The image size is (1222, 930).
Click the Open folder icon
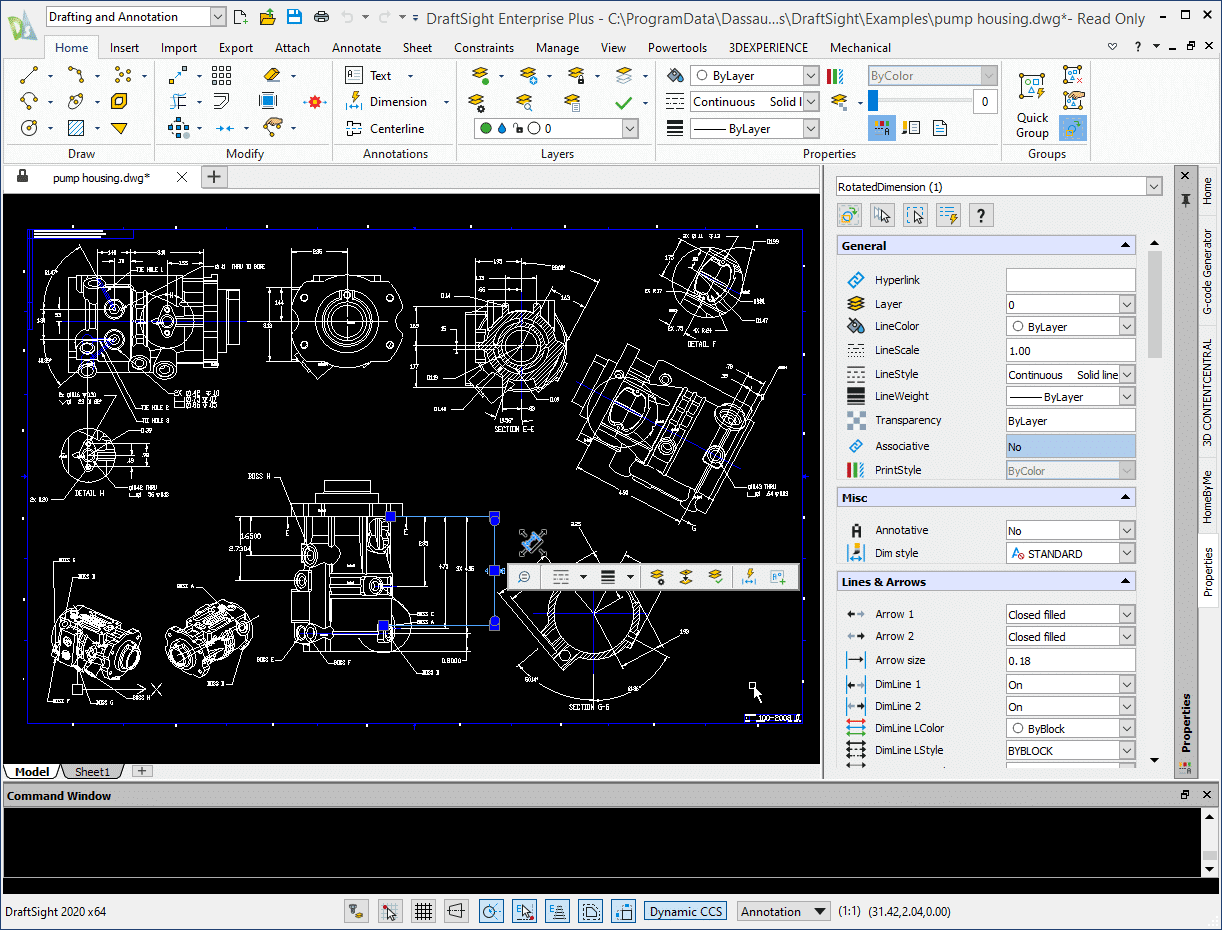pyautogui.click(x=267, y=17)
